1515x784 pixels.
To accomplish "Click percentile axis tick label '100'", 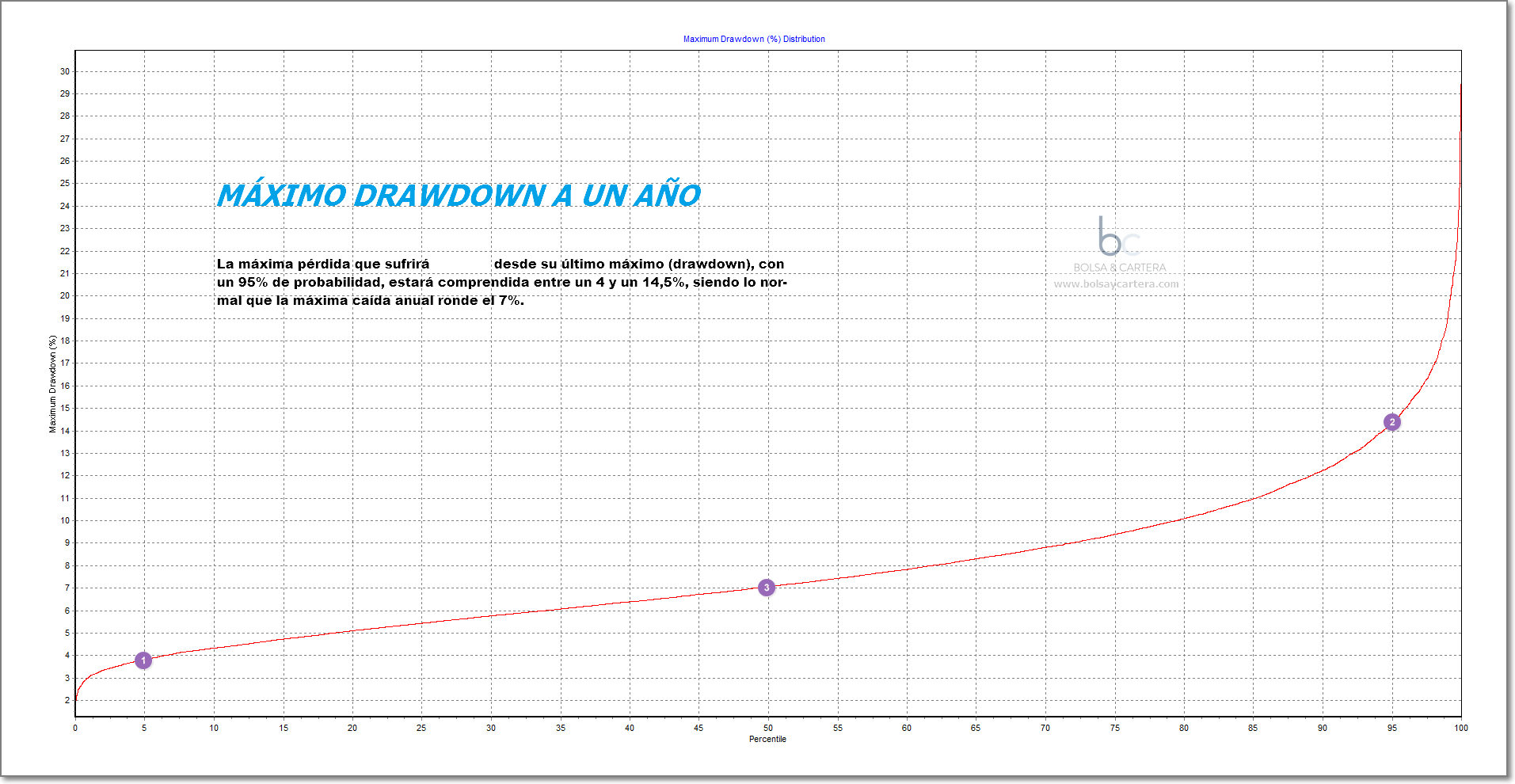I will 1461,728.
